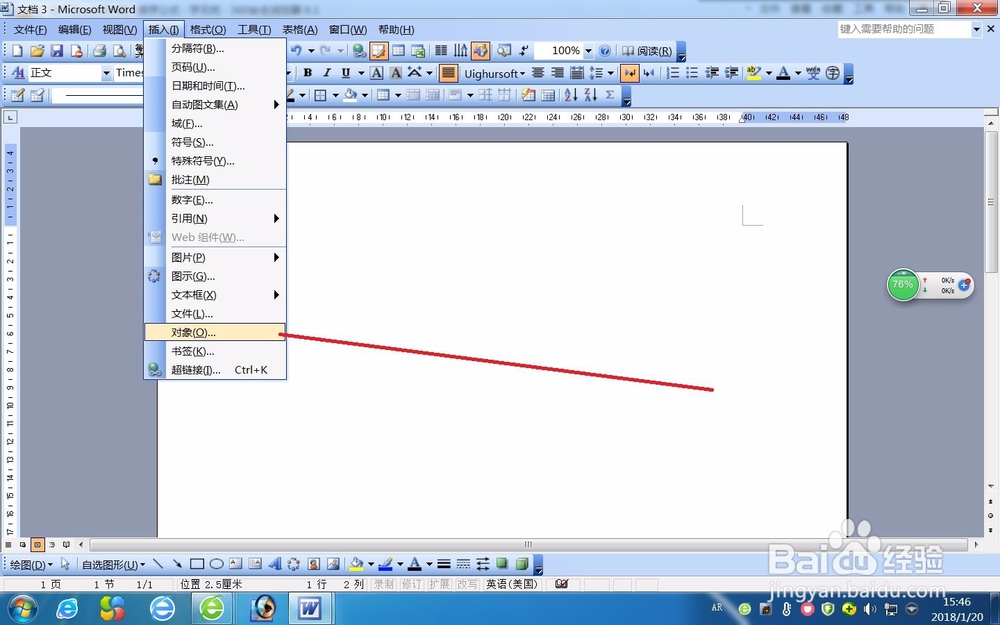Image resolution: width=1000 pixels, height=625 pixels.
Task: Select the Arrow drawing tool
Action: [x=177, y=564]
